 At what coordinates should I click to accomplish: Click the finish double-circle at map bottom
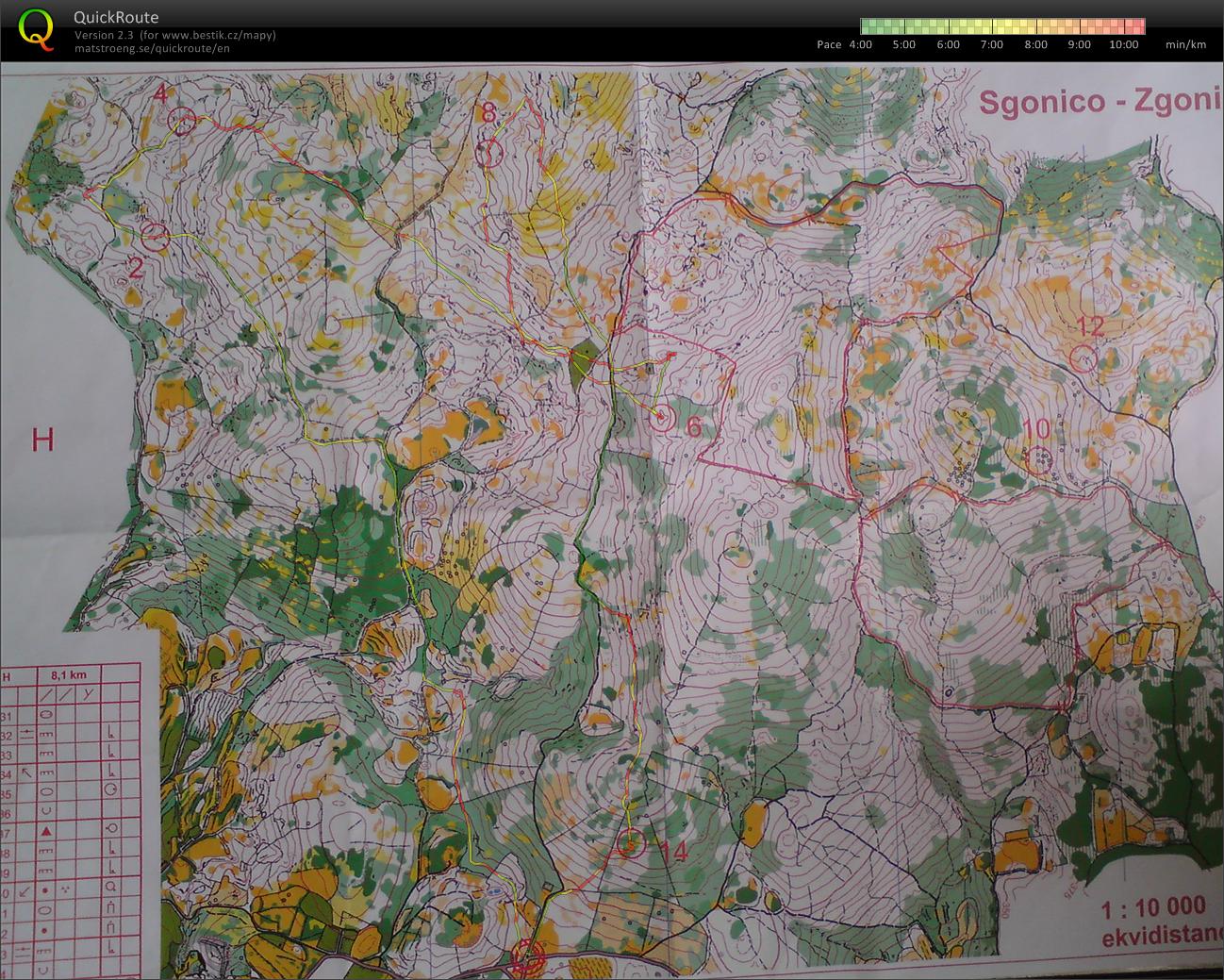point(527,957)
